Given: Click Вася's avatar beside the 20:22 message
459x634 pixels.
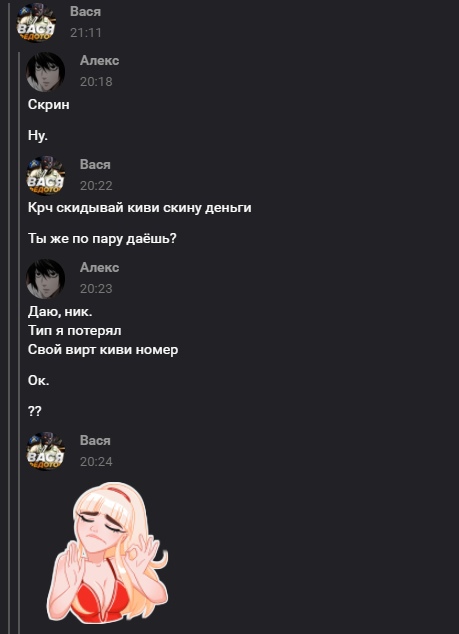Looking at the screenshot, I should point(46,175).
